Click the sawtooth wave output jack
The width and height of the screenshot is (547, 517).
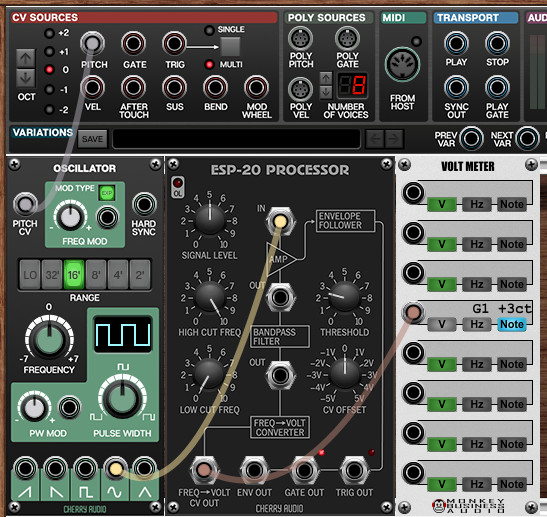(x=25, y=469)
